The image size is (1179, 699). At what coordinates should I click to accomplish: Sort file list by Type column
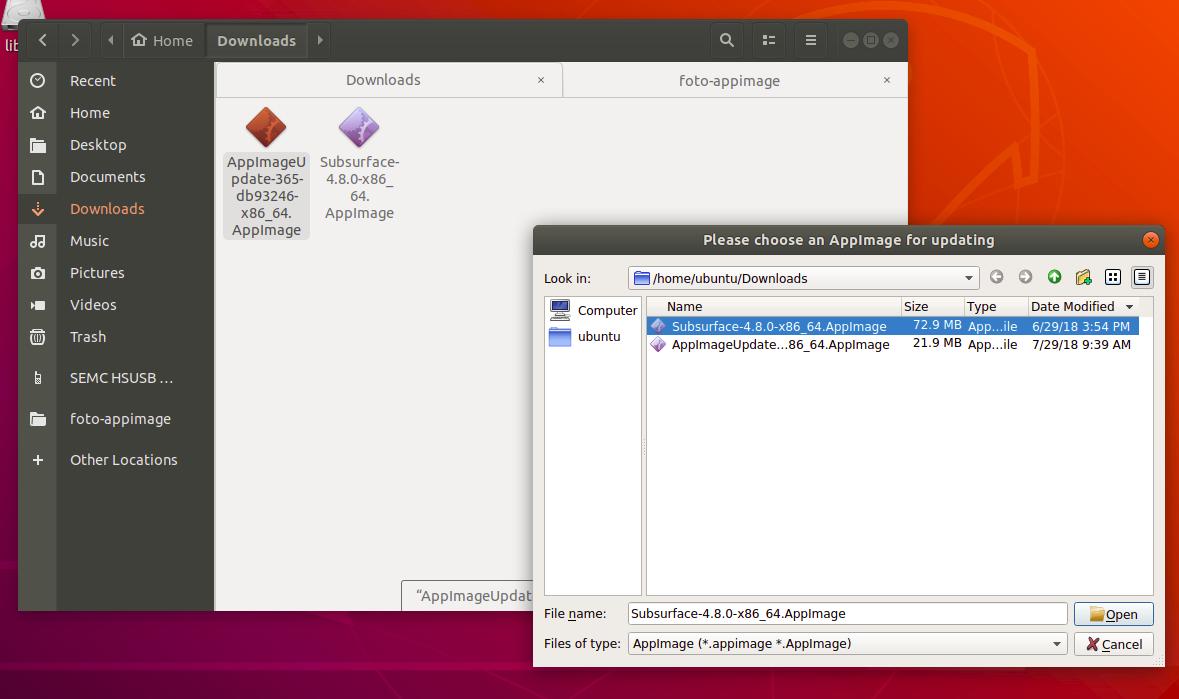[x=996, y=307]
